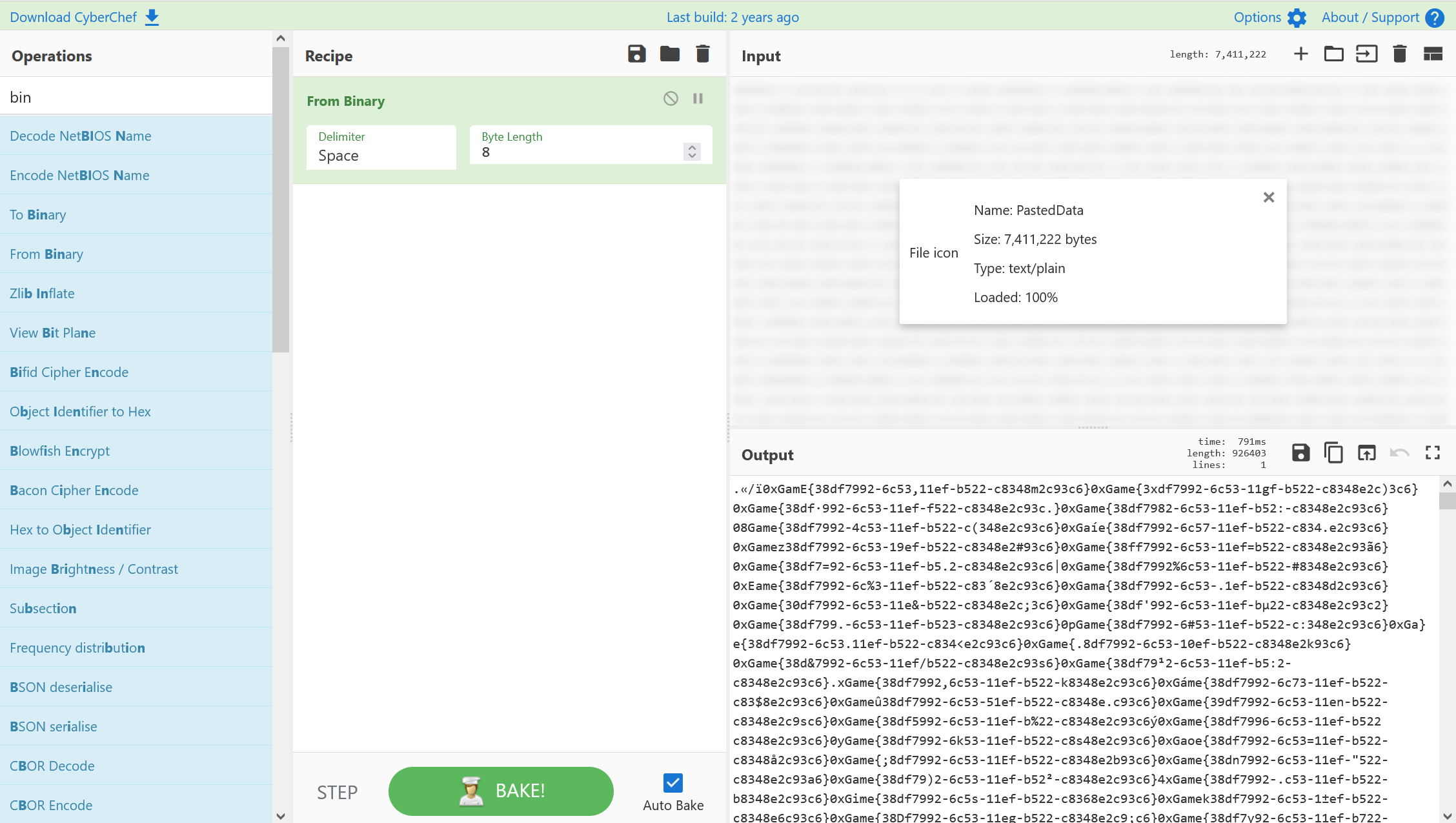
Task: Set breakpoint on From Binary operation
Action: point(698,98)
